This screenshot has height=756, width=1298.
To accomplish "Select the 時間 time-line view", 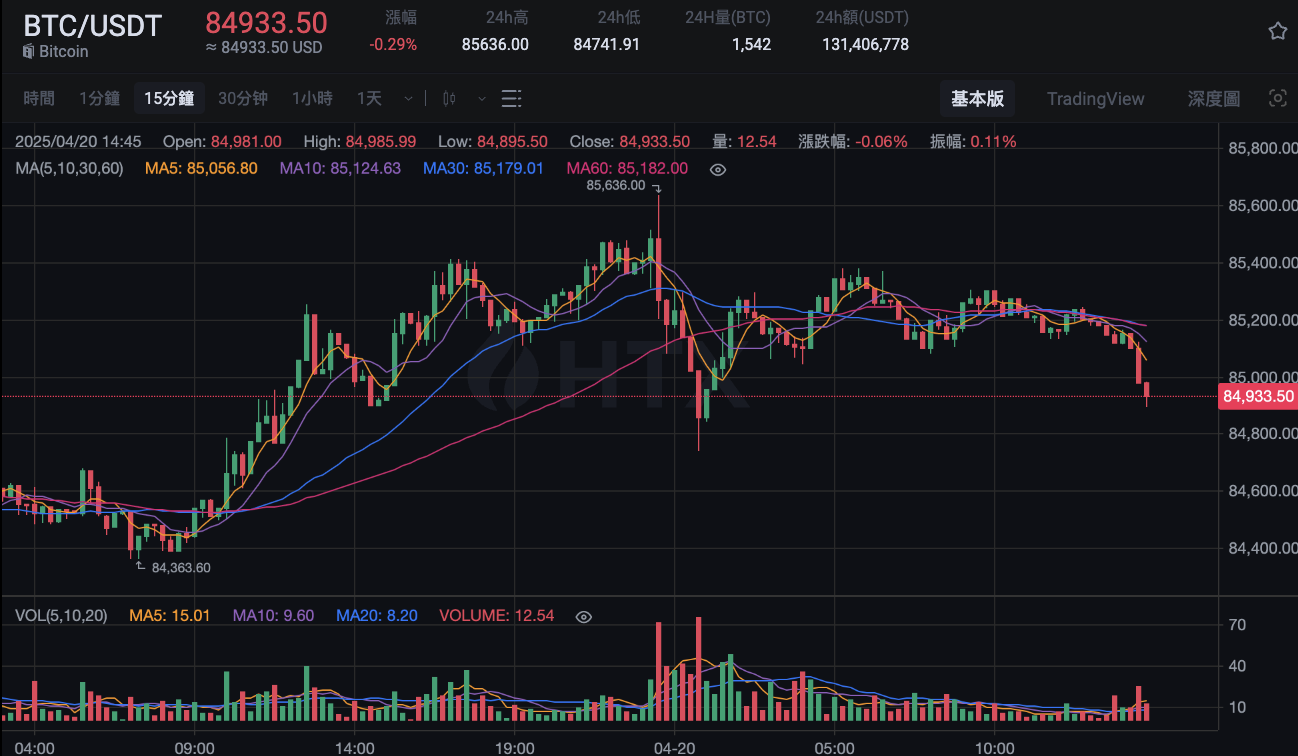I will tap(39, 98).
